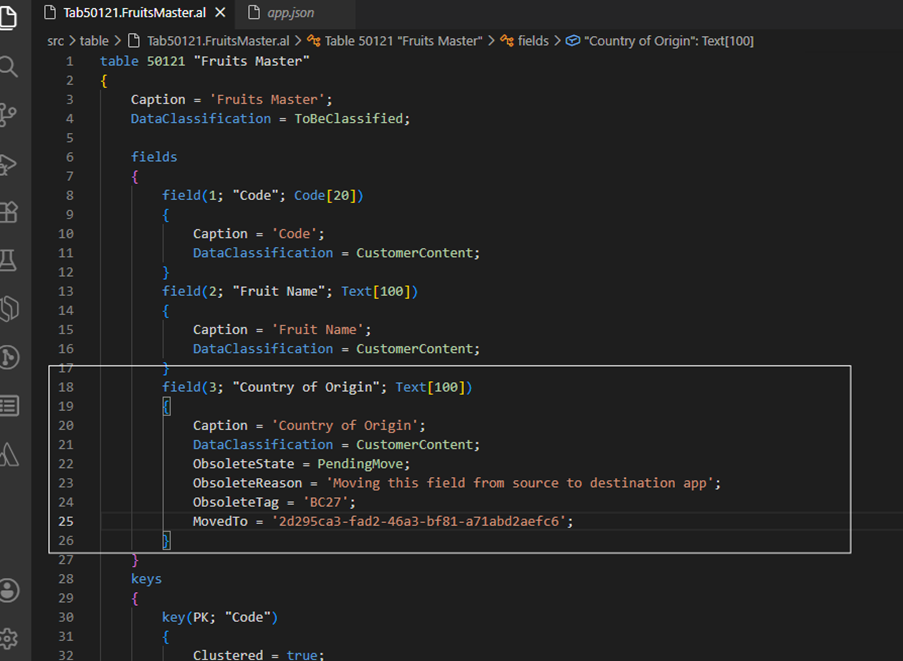Open the Source Control view
This screenshot has height=661, width=903.
8,115
